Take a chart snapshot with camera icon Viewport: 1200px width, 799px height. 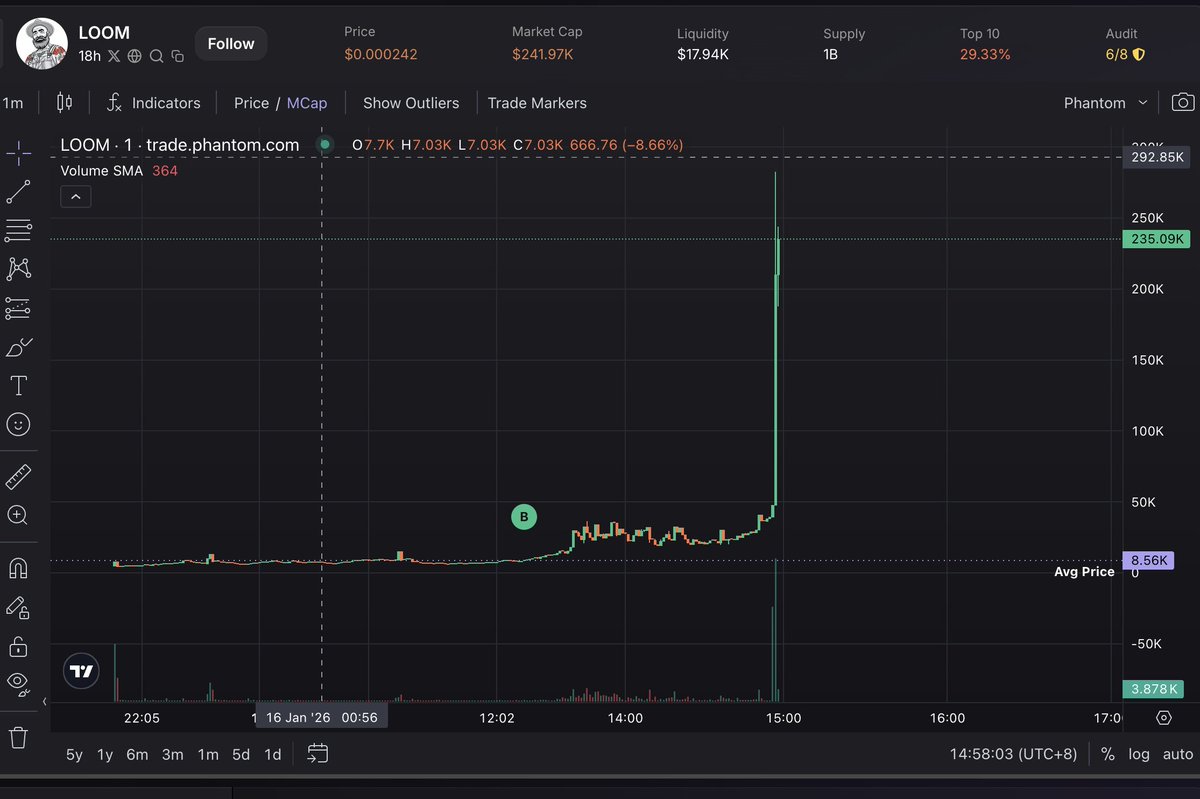[x=1182, y=102]
